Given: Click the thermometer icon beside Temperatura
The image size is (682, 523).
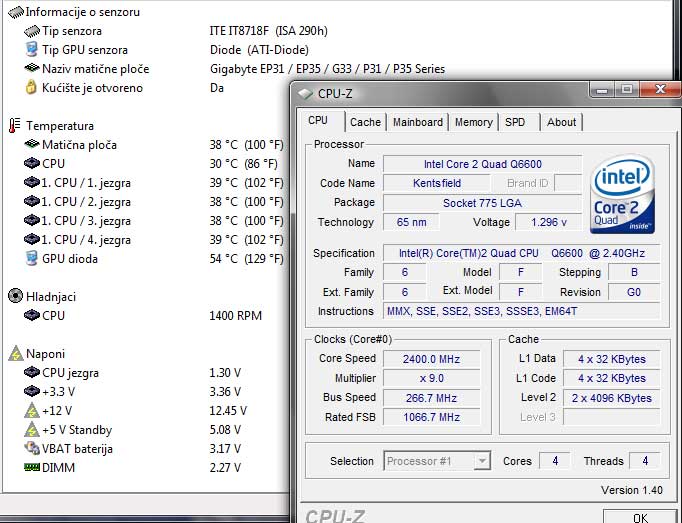Looking at the screenshot, I should click(14, 126).
